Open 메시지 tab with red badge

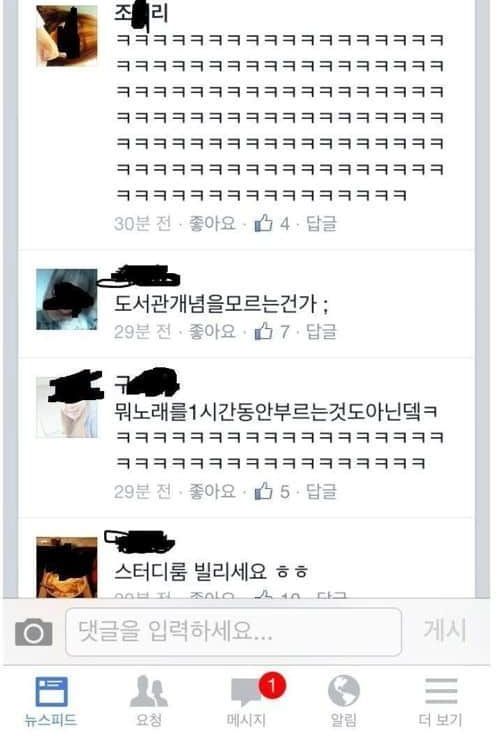point(247,701)
